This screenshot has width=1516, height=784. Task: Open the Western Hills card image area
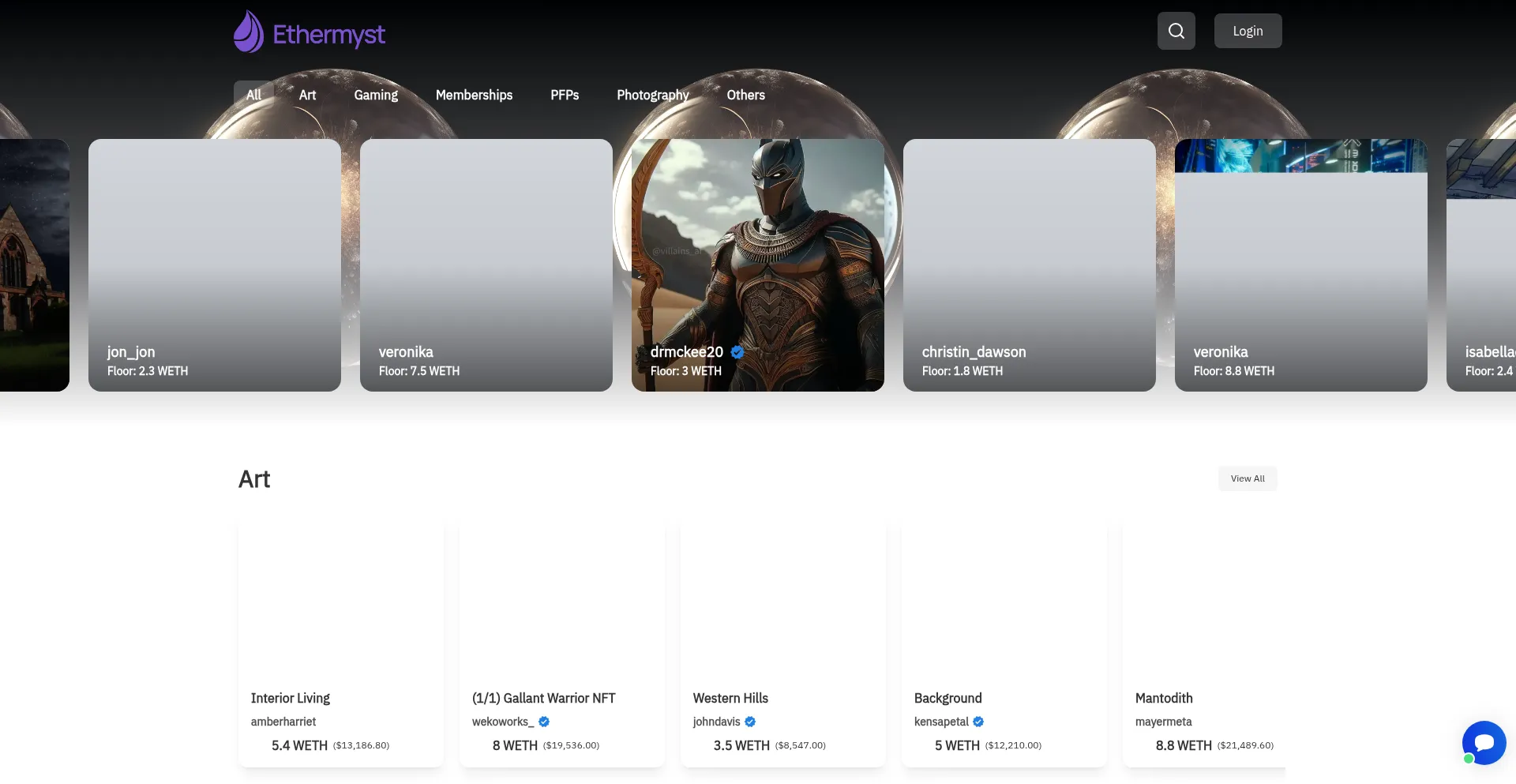click(783, 600)
